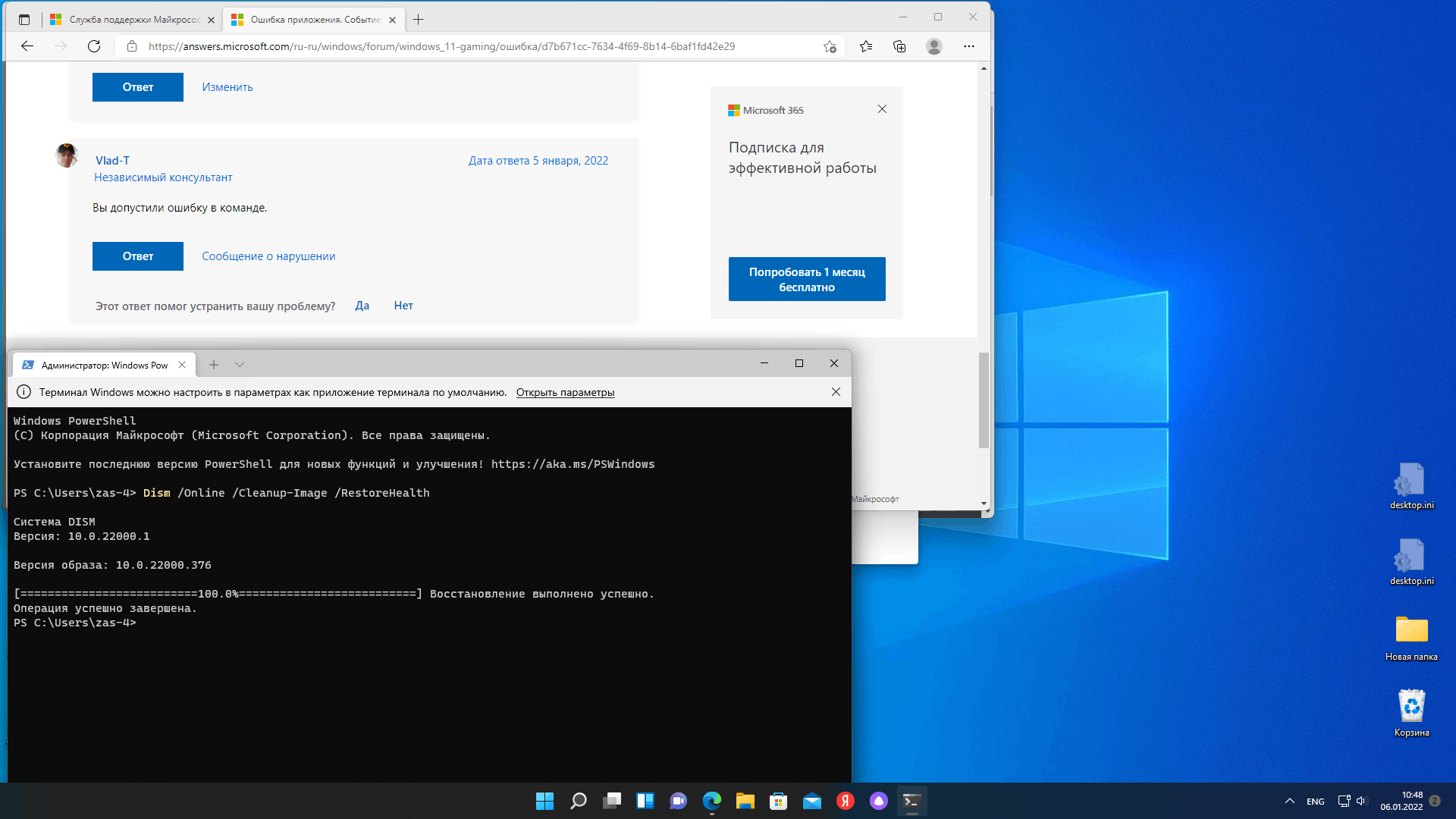The width and height of the screenshot is (1456, 819).
Task: Click Независимый консультант link
Action: pyautogui.click(x=163, y=177)
